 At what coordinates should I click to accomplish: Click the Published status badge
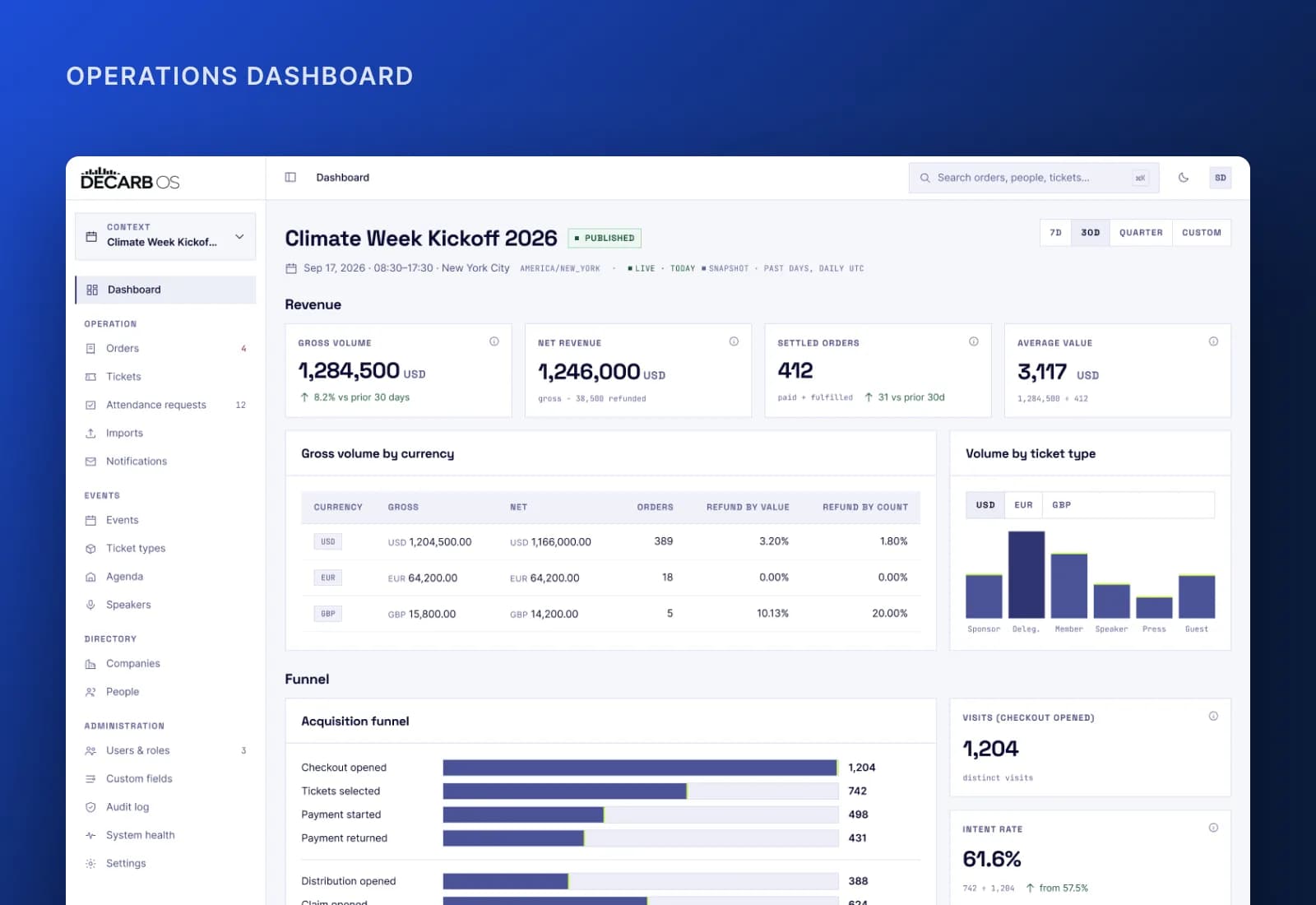pyautogui.click(x=605, y=239)
